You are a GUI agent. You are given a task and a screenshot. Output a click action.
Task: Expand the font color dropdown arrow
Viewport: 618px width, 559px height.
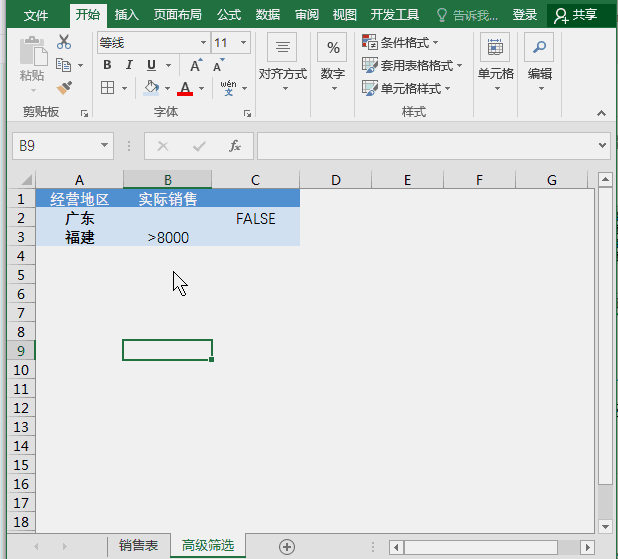tap(201, 88)
